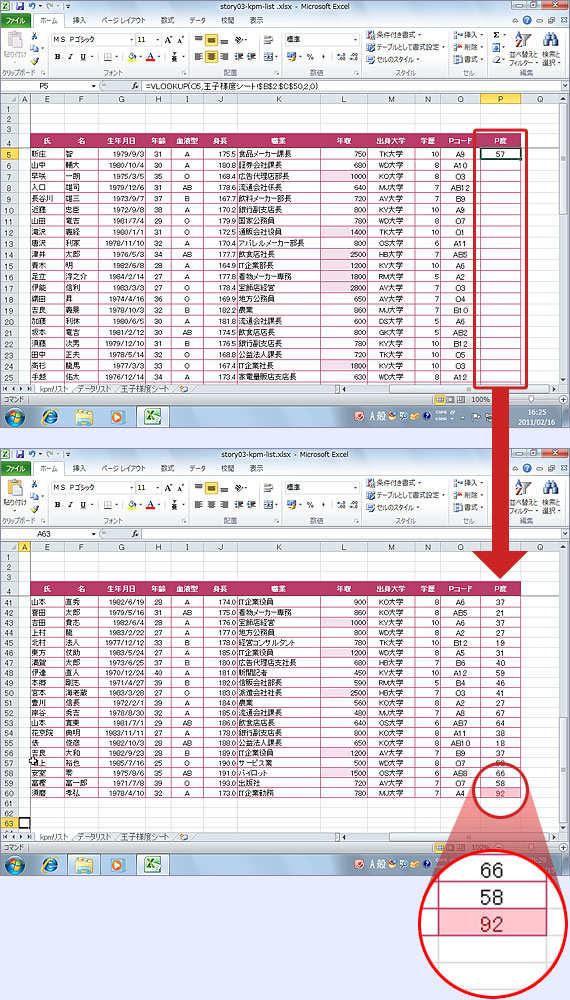Screen dimensions: 570x1000
Task: Click the AutoSum sigma icon in the P5 window
Action: click(x=497, y=35)
